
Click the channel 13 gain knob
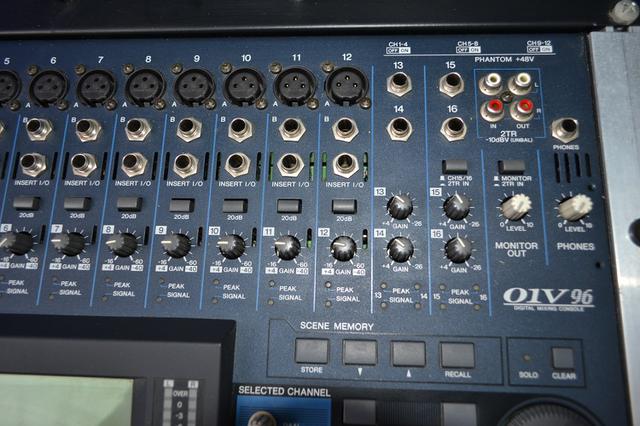(x=400, y=206)
